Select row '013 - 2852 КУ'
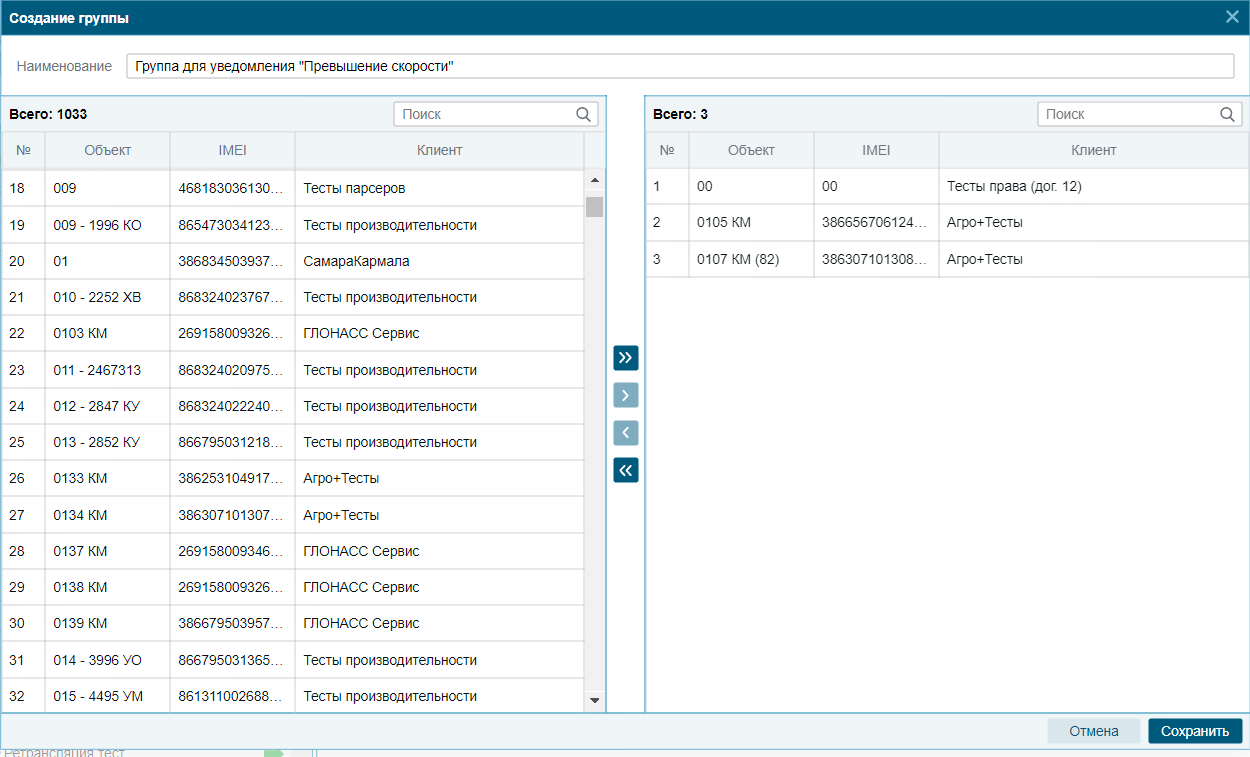 [293, 442]
